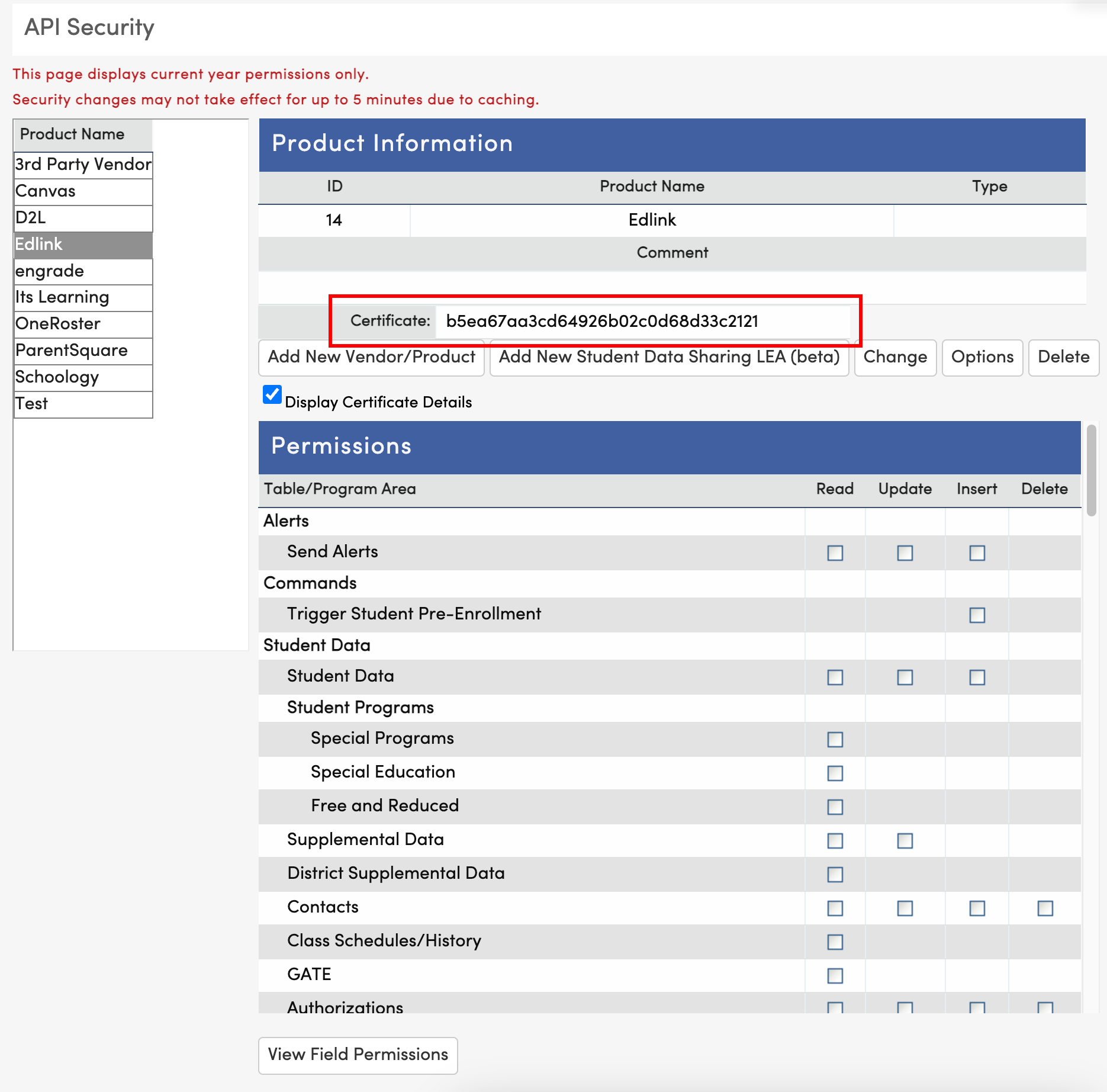Select Canvas in product list
Screen dimensions: 1107x1092
[x=83, y=191]
